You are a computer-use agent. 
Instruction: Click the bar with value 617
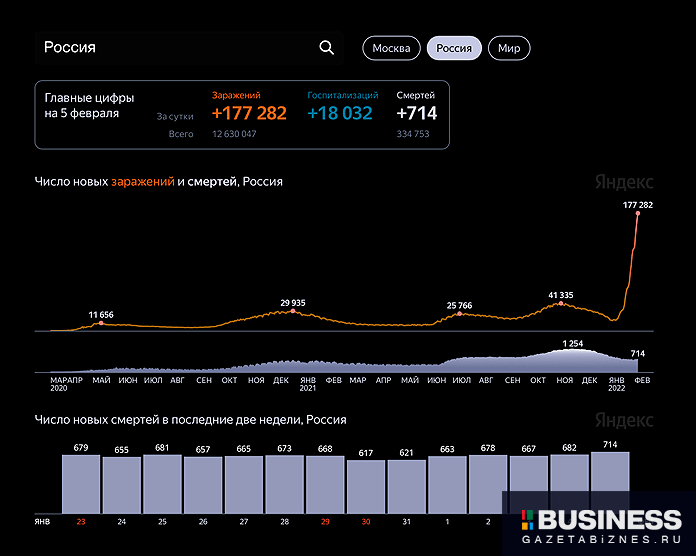[366, 487]
